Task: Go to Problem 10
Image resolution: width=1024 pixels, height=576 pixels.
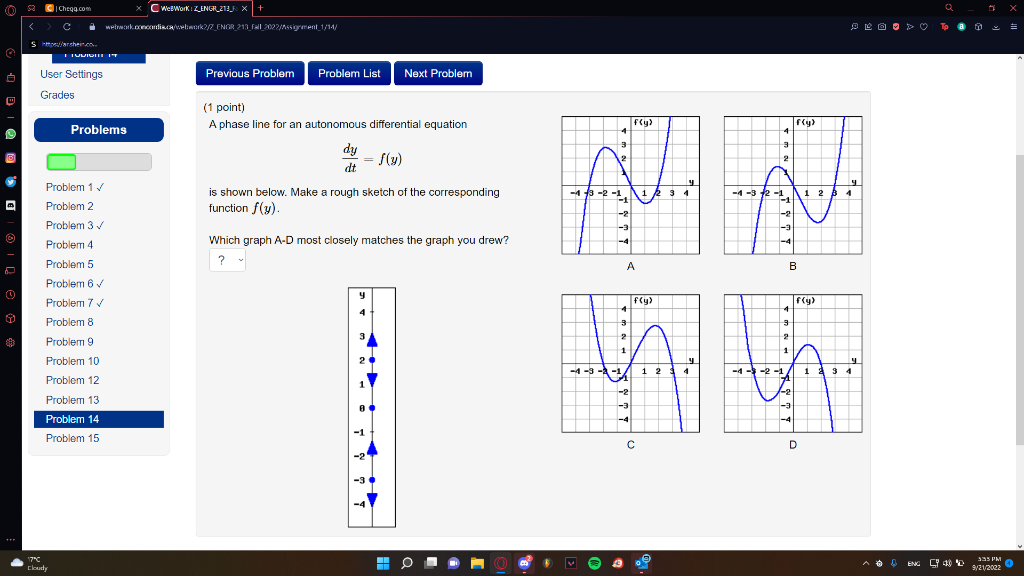Action: point(72,361)
